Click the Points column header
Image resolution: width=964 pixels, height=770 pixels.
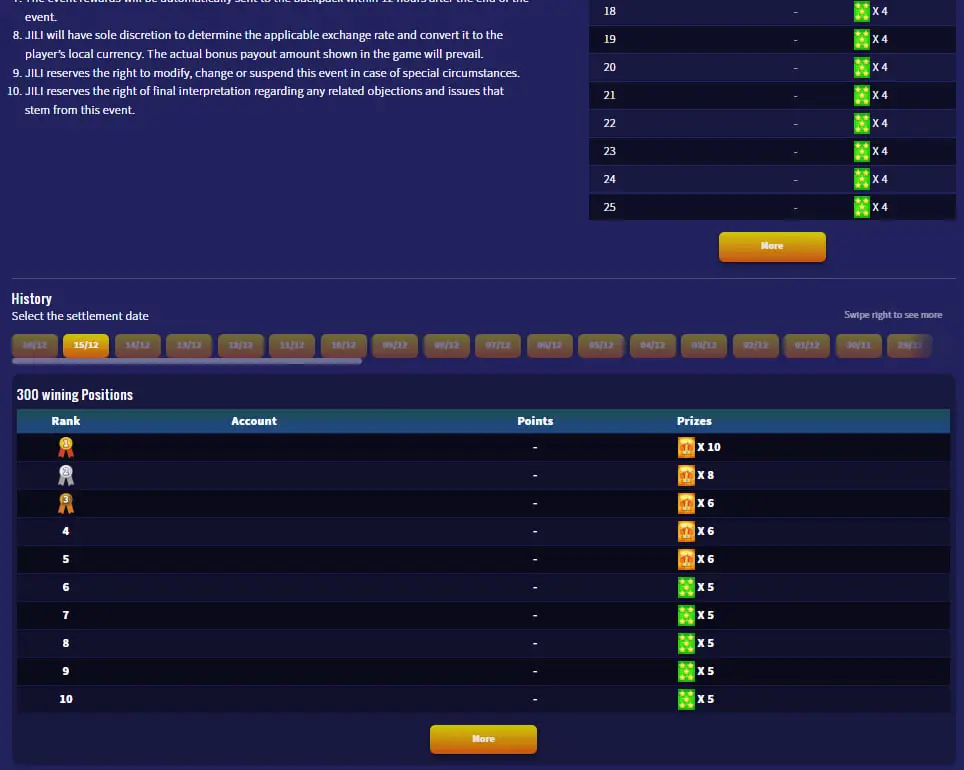[535, 421]
